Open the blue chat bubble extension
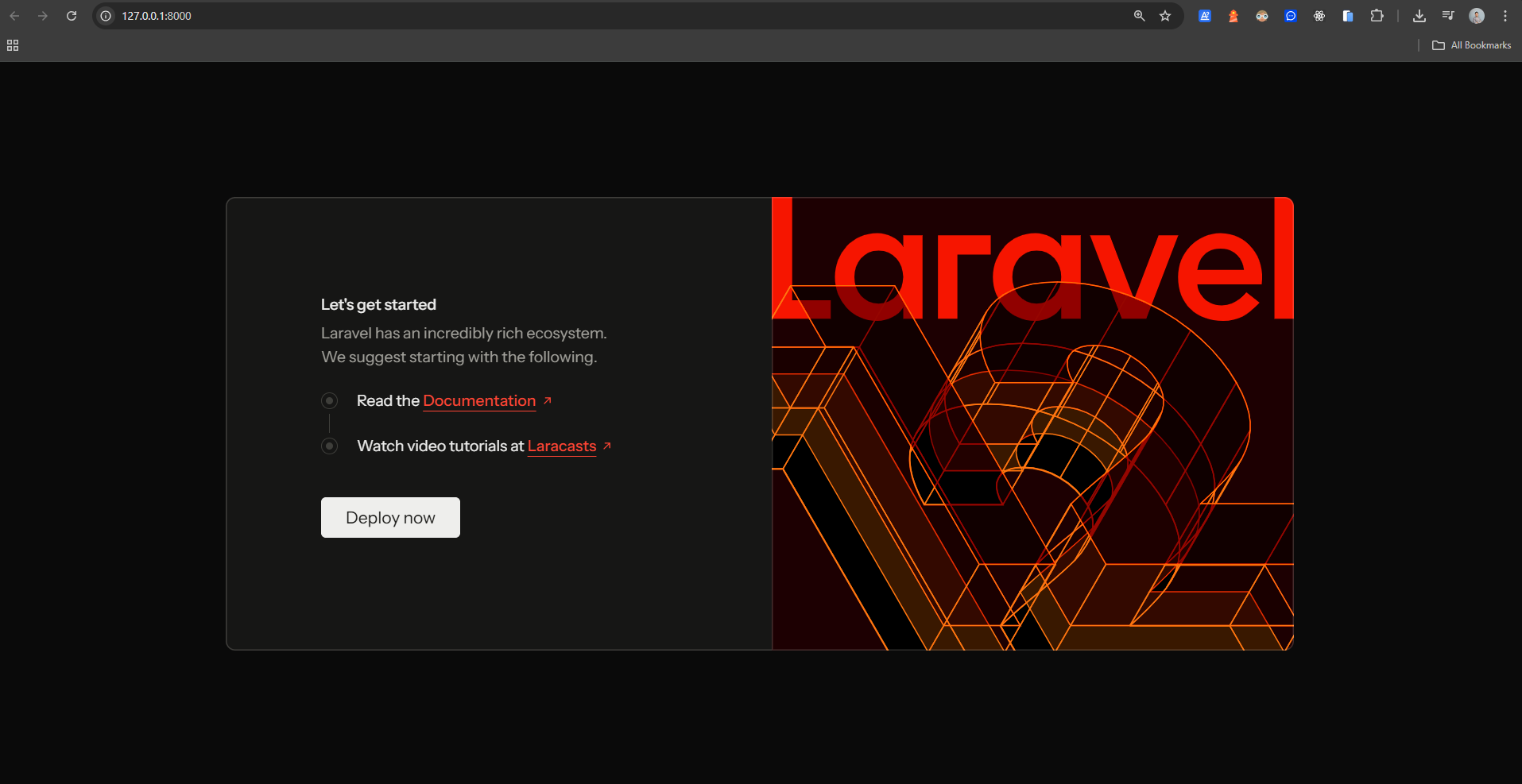This screenshot has height=784, width=1522. tap(1291, 16)
